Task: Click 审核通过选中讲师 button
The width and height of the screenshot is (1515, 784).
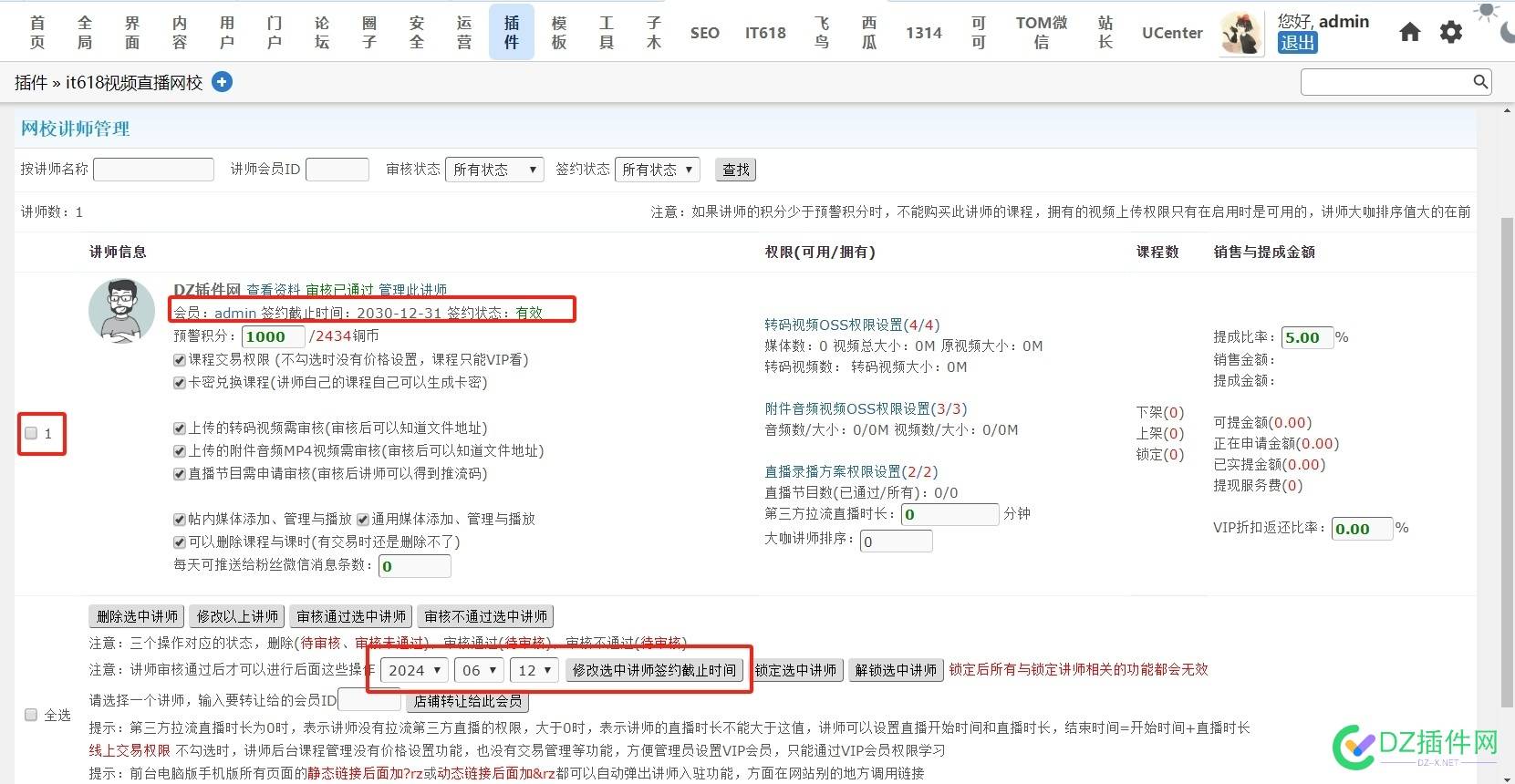Action: (351, 616)
